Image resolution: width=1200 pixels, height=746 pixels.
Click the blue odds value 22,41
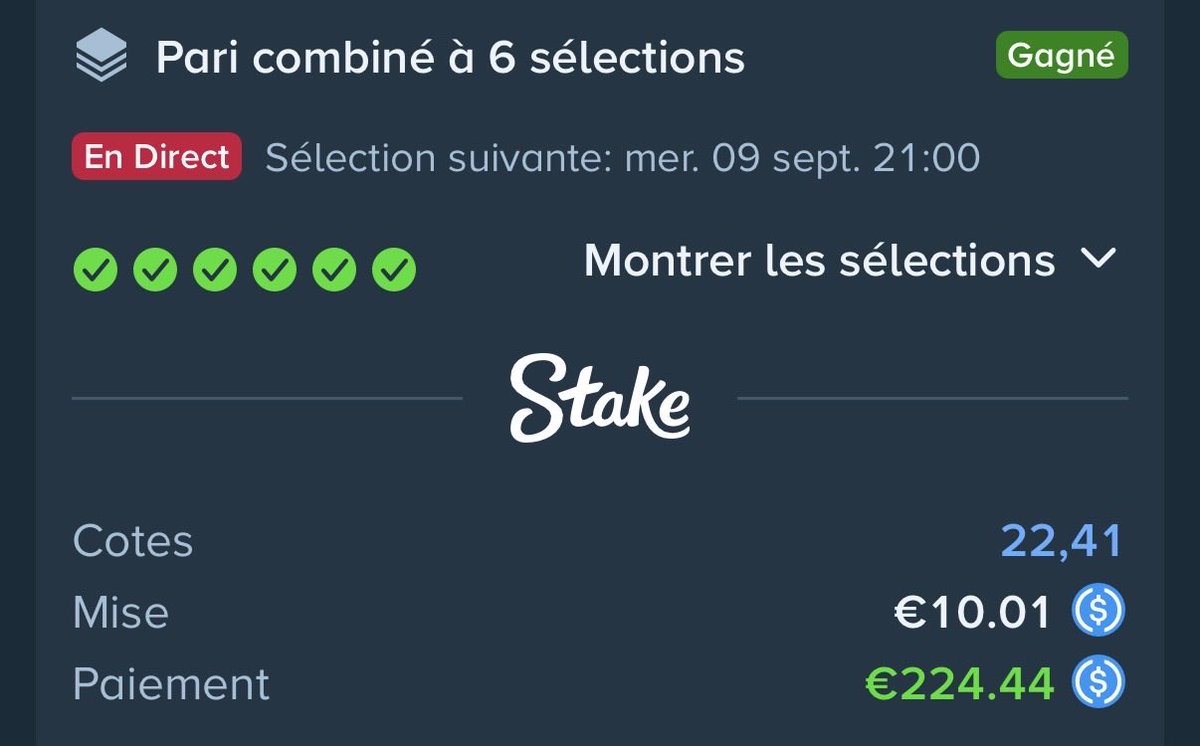click(x=1062, y=541)
